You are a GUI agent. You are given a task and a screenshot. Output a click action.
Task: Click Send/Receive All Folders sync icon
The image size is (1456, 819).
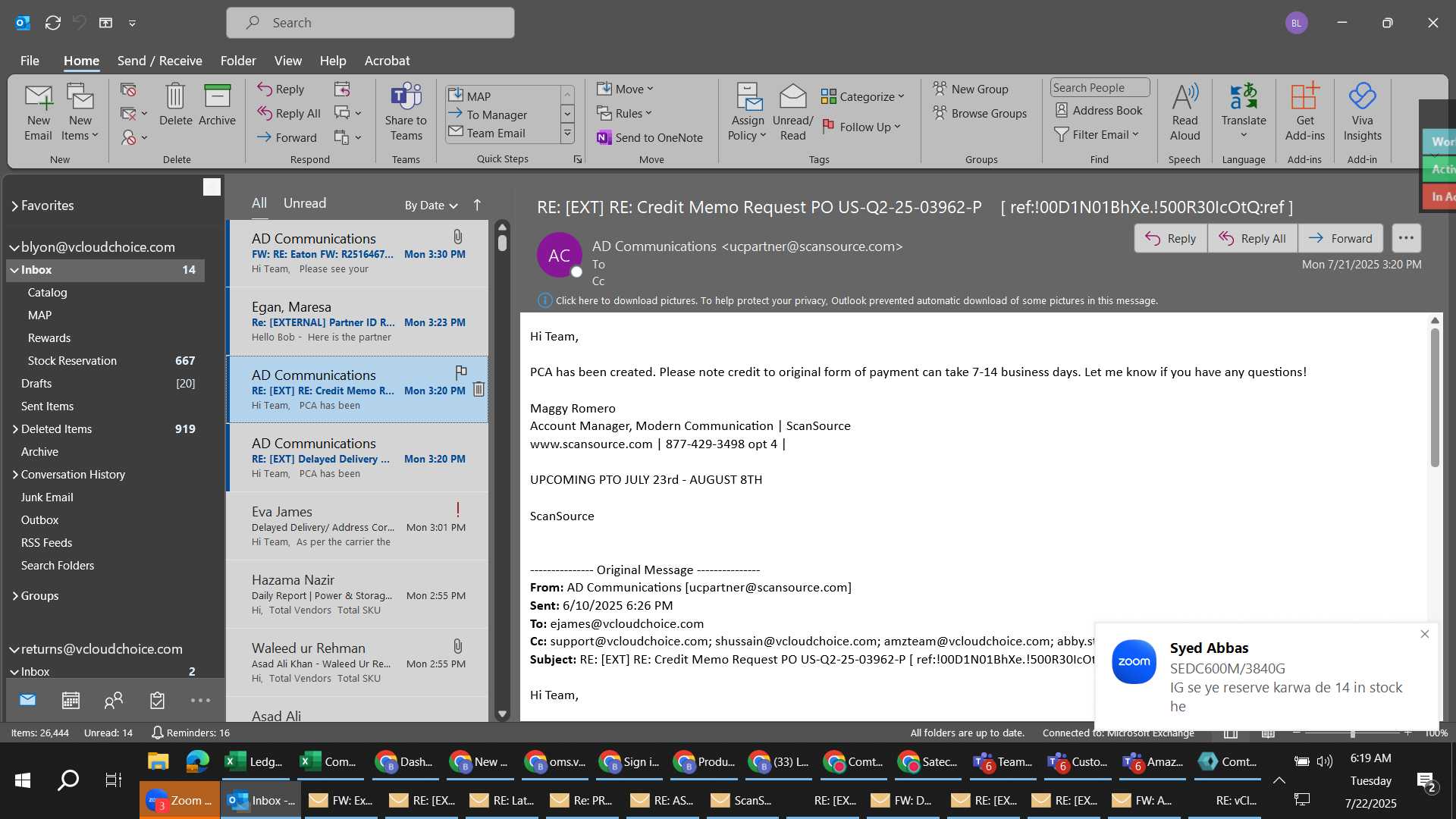[52, 23]
